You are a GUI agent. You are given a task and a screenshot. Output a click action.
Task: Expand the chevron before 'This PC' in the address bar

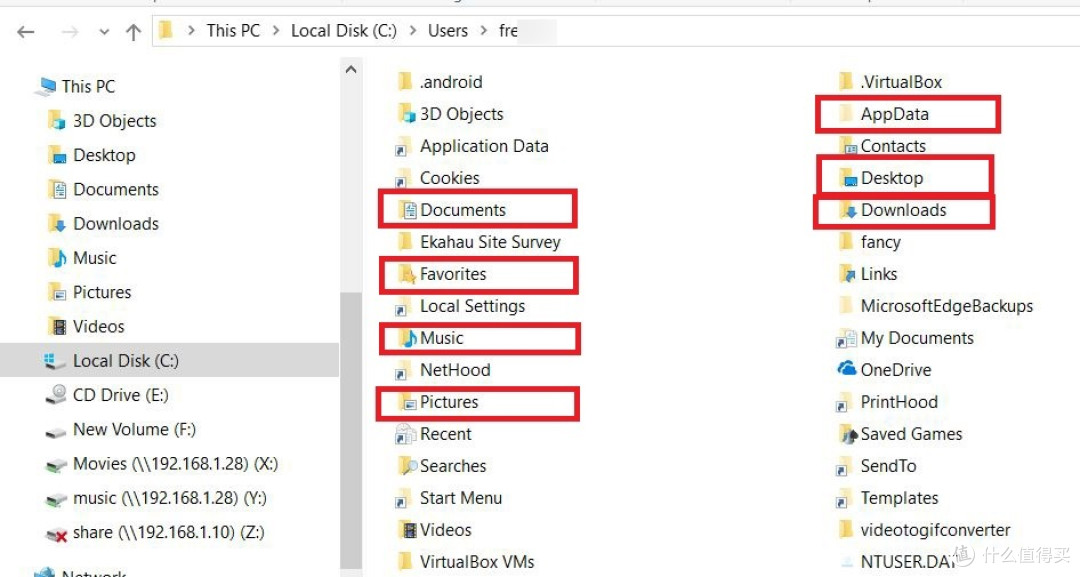point(191,30)
